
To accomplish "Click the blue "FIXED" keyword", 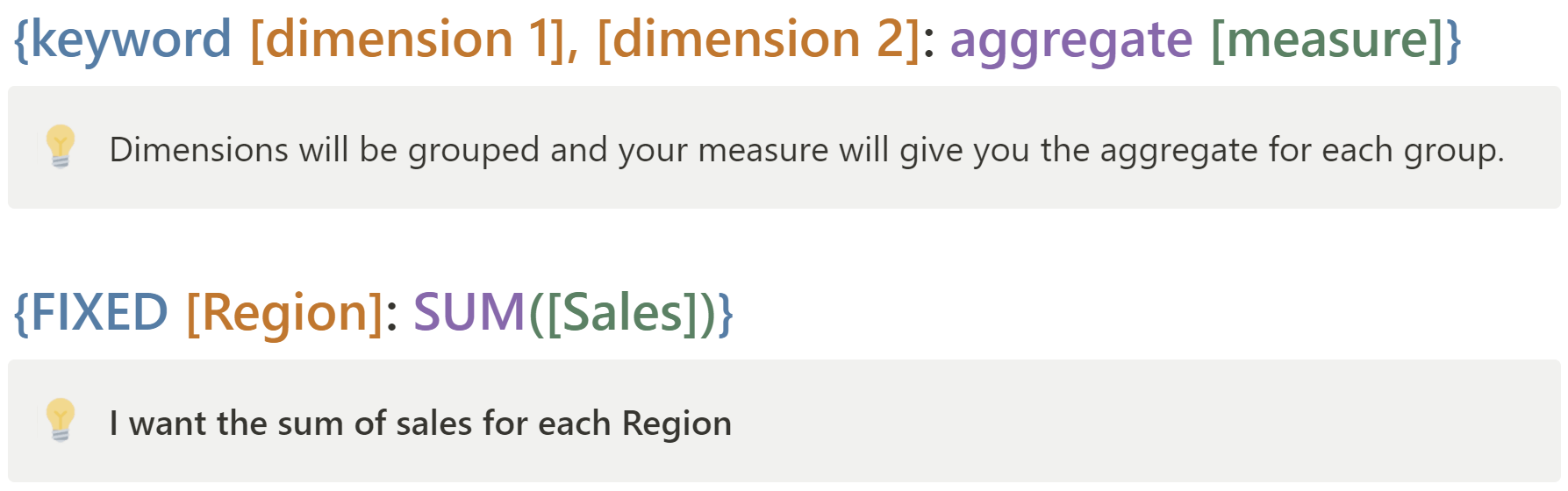I will point(99,313).
